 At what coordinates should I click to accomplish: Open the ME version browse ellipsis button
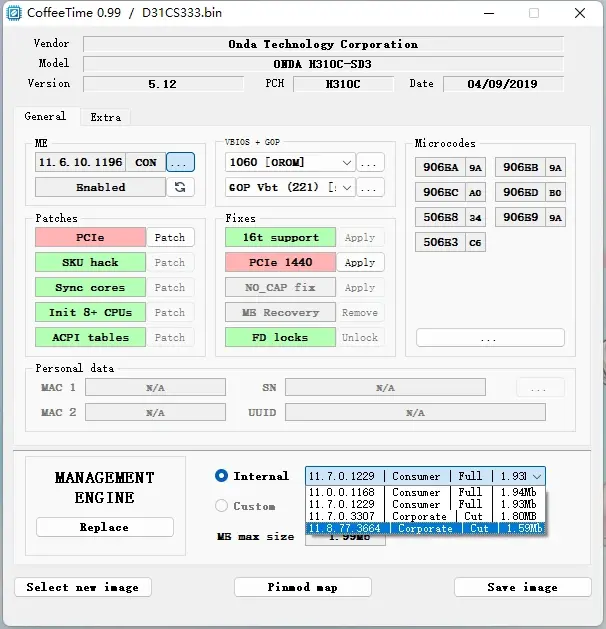click(x=180, y=162)
